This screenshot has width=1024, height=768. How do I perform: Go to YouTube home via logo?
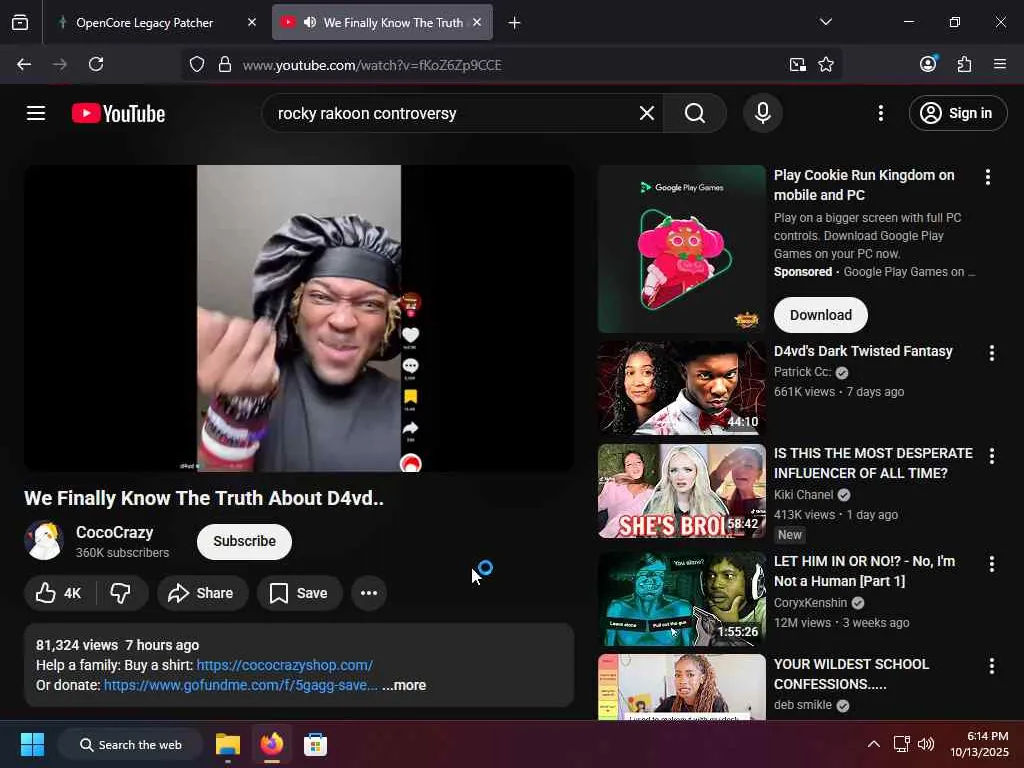tap(118, 114)
